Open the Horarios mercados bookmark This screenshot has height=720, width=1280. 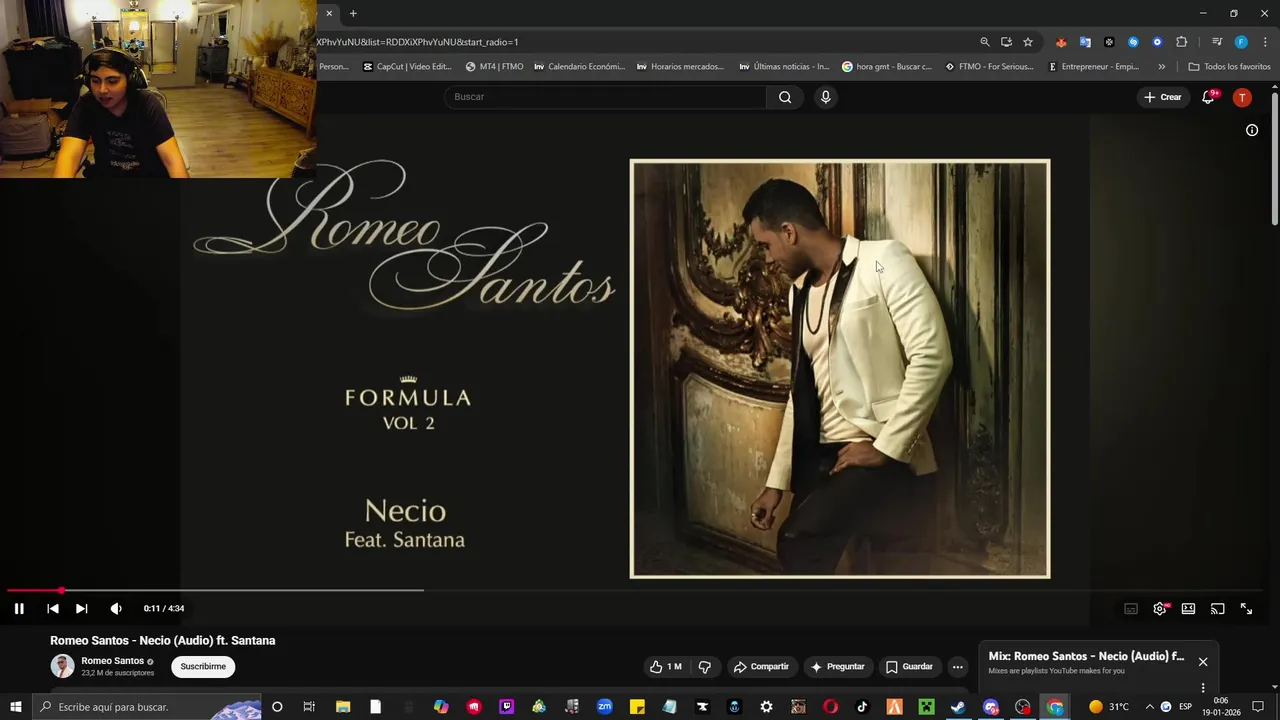coord(680,67)
